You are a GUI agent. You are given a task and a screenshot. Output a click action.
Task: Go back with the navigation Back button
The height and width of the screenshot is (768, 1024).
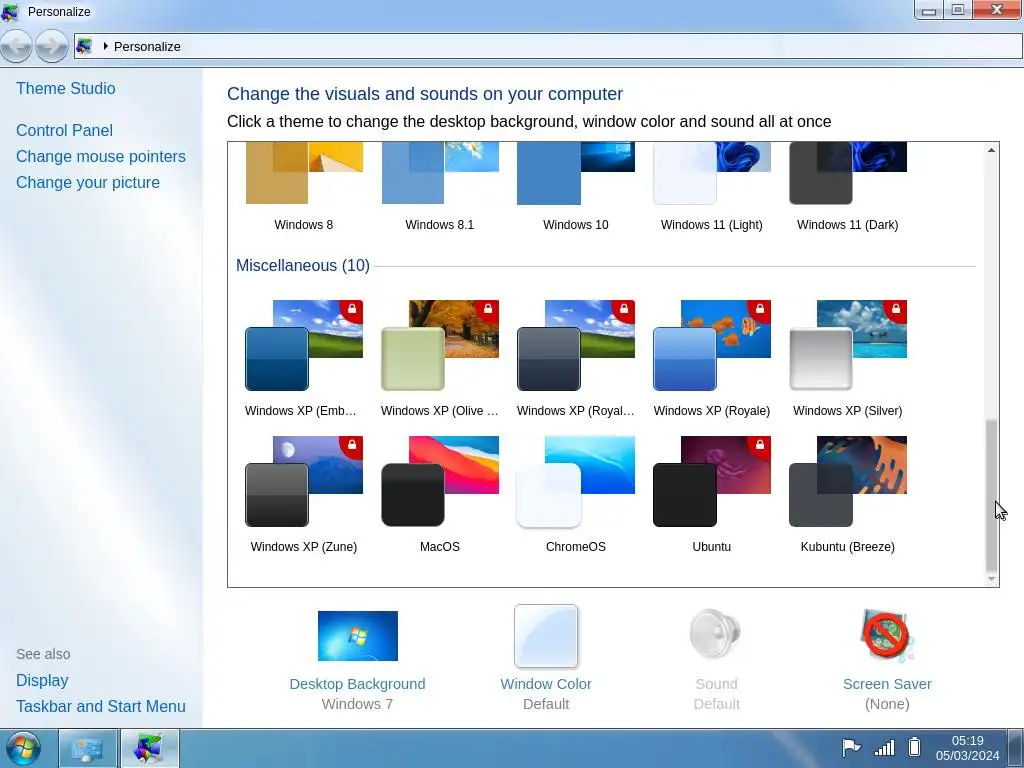[x=16, y=46]
